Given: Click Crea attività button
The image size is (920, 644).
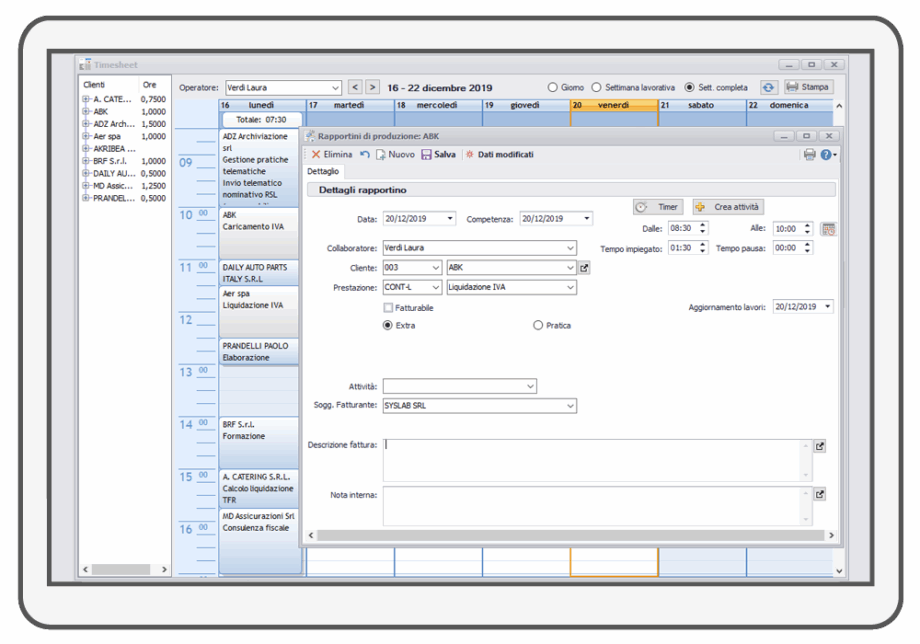Looking at the screenshot, I should click(x=728, y=207).
